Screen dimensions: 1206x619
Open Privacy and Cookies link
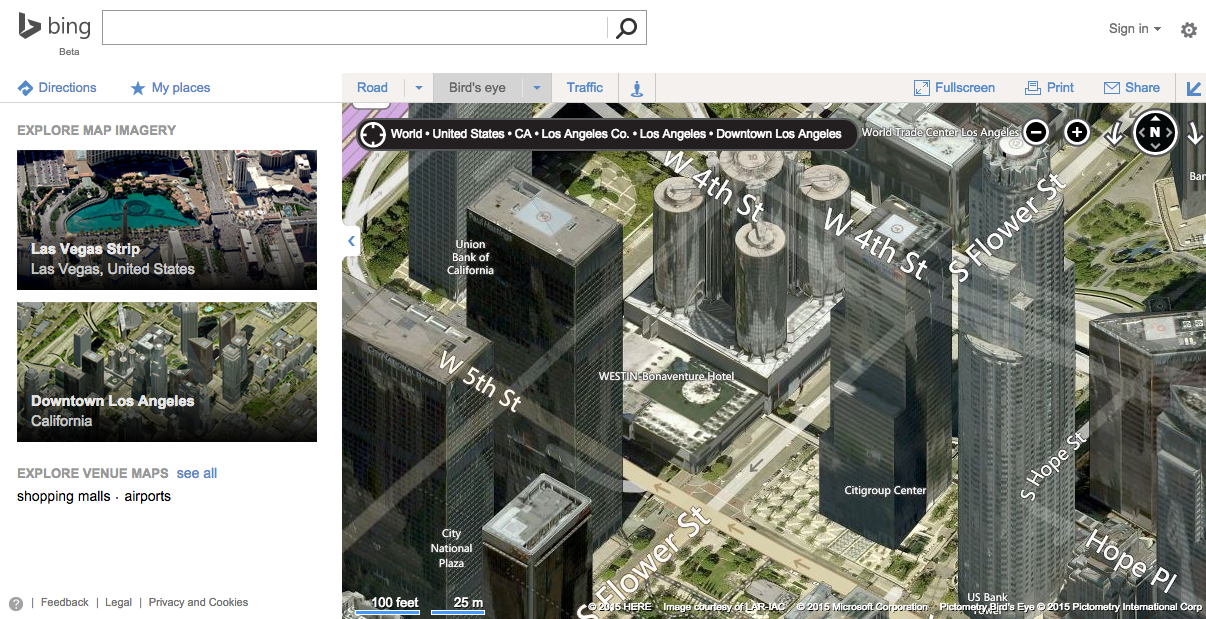pos(198,602)
